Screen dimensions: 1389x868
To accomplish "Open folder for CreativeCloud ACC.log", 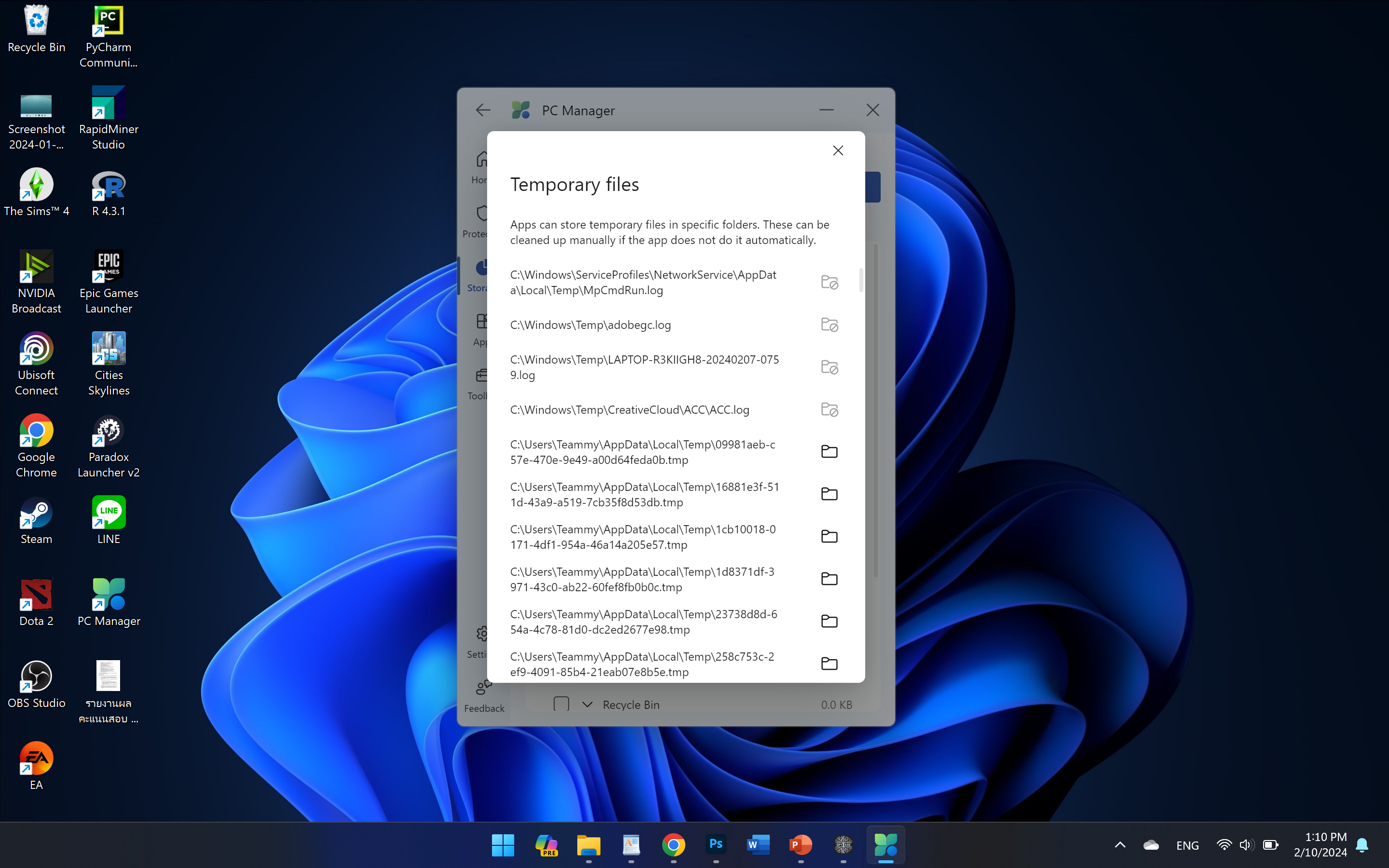I will [830, 410].
